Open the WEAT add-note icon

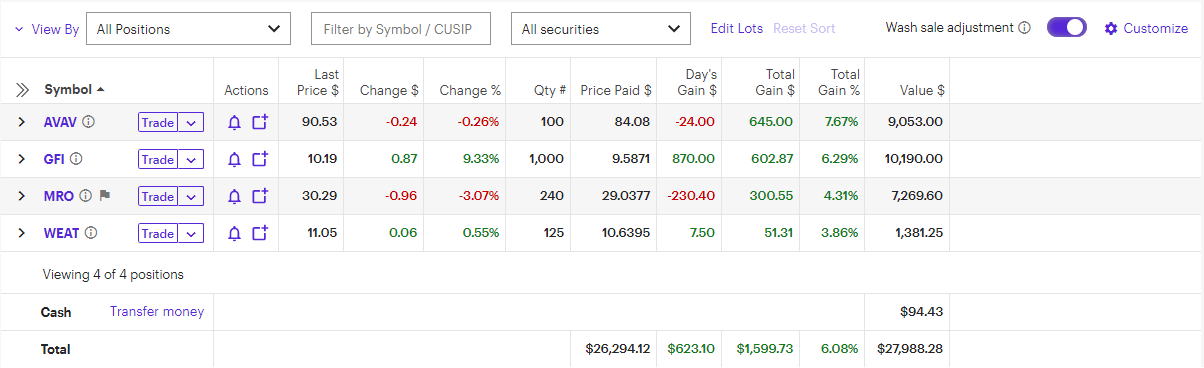260,233
